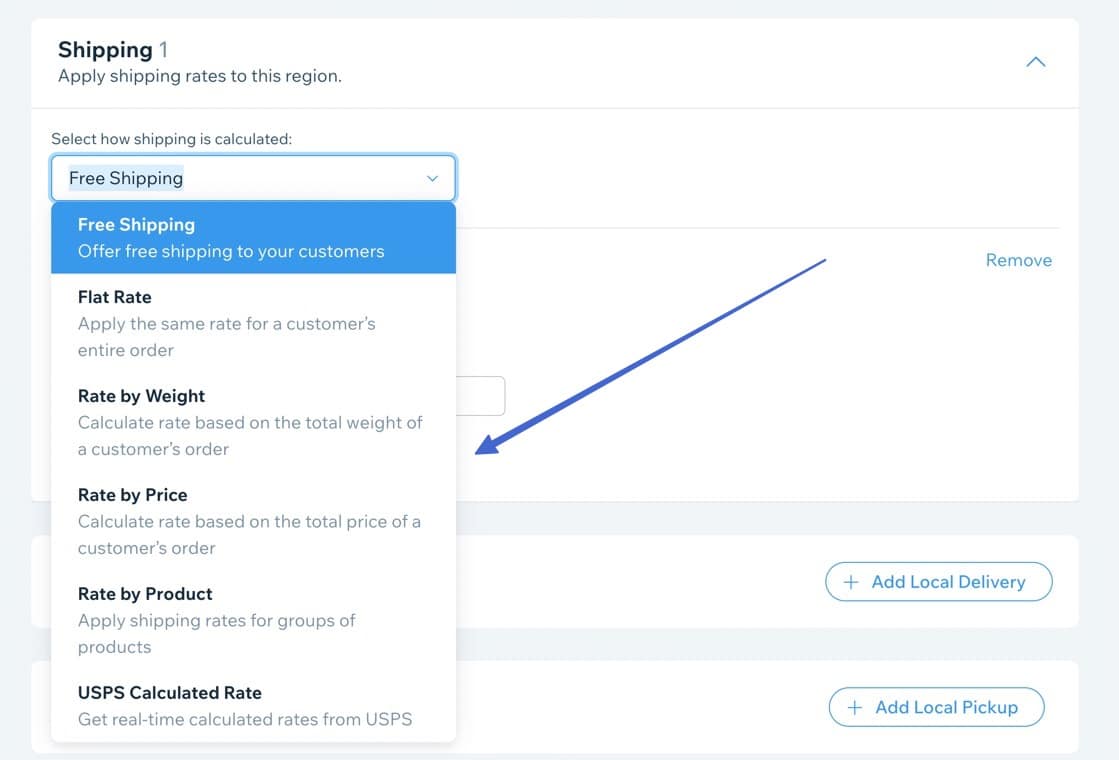Click the shipping calculation dropdown arrow
The height and width of the screenshot is (760, 1119).
433,179
